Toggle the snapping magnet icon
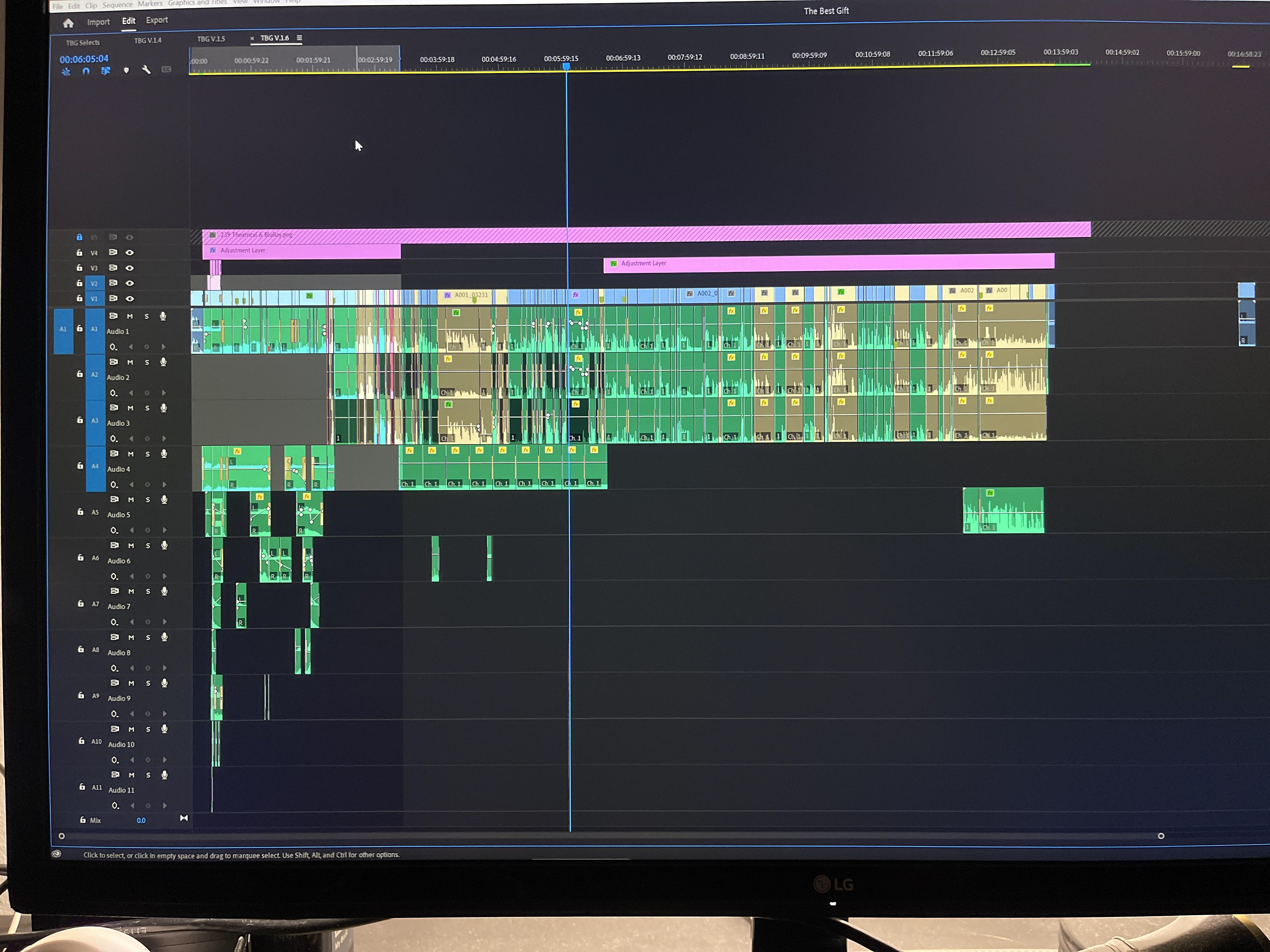Image resolution: width=1270 pixels, height=952 pixels. (x=86, y=71)
